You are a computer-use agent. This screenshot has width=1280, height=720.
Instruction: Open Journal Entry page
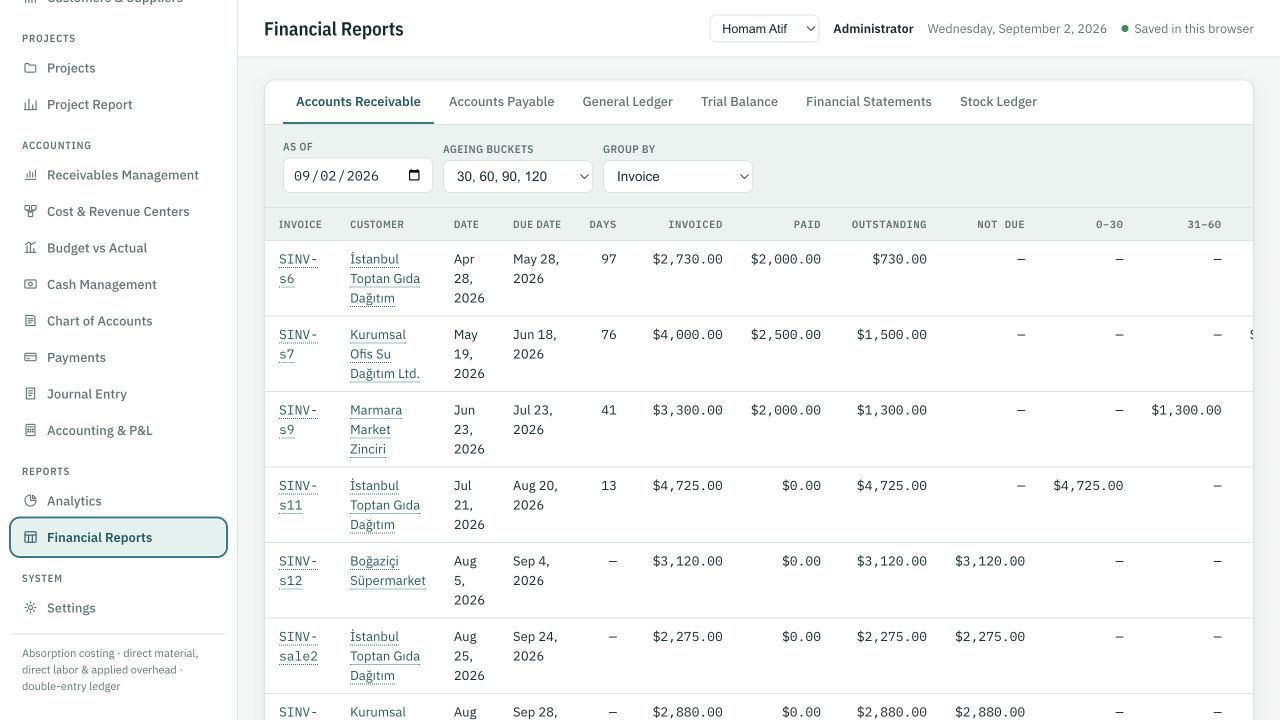pos(119,394)
